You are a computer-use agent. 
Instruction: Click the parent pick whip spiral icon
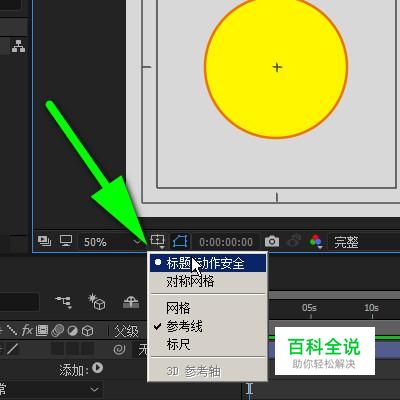[x=119, y=349]
